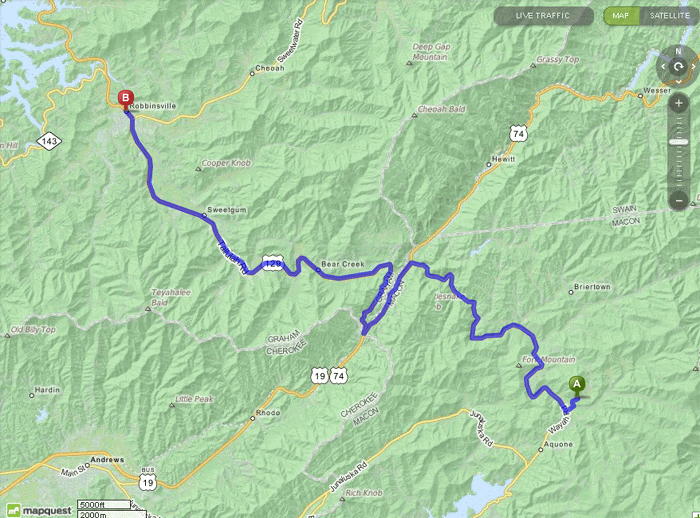Click the zoom in plus button
This screenshot has width=700, height=518.
(x=679, y=104)
